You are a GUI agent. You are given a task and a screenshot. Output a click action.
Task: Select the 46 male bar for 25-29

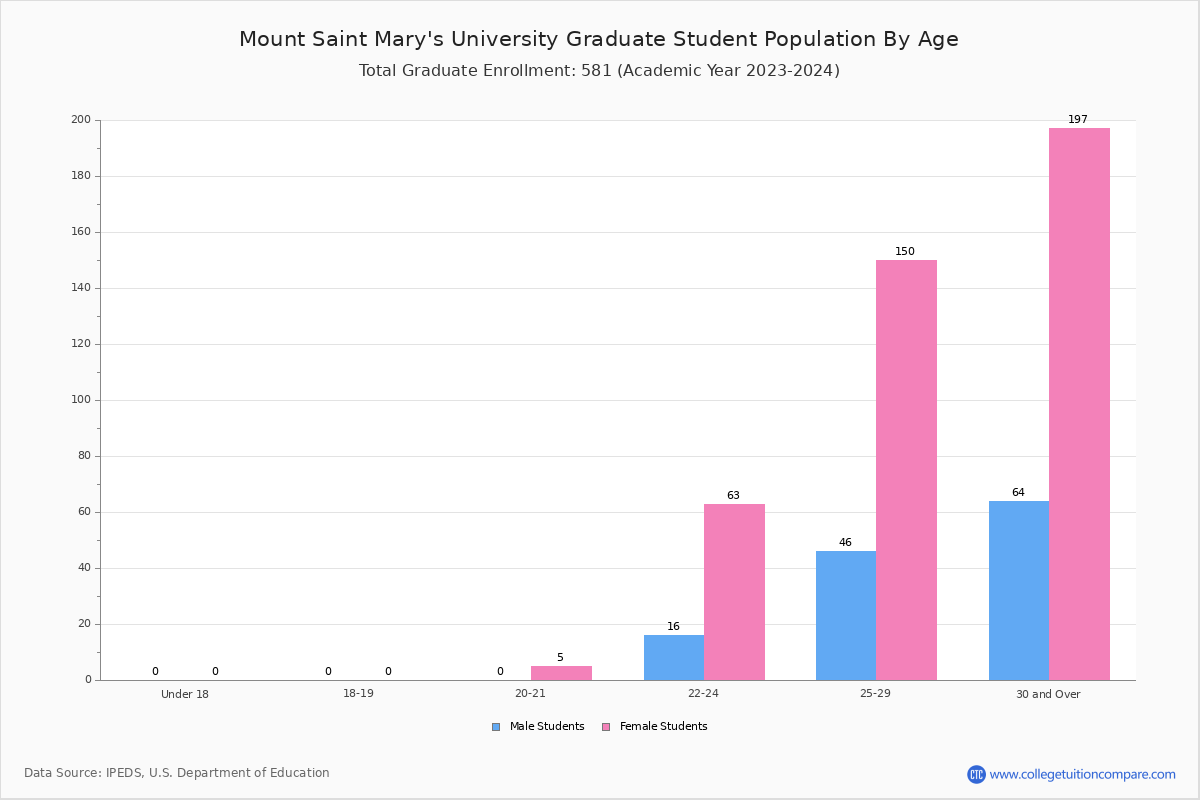846,616
